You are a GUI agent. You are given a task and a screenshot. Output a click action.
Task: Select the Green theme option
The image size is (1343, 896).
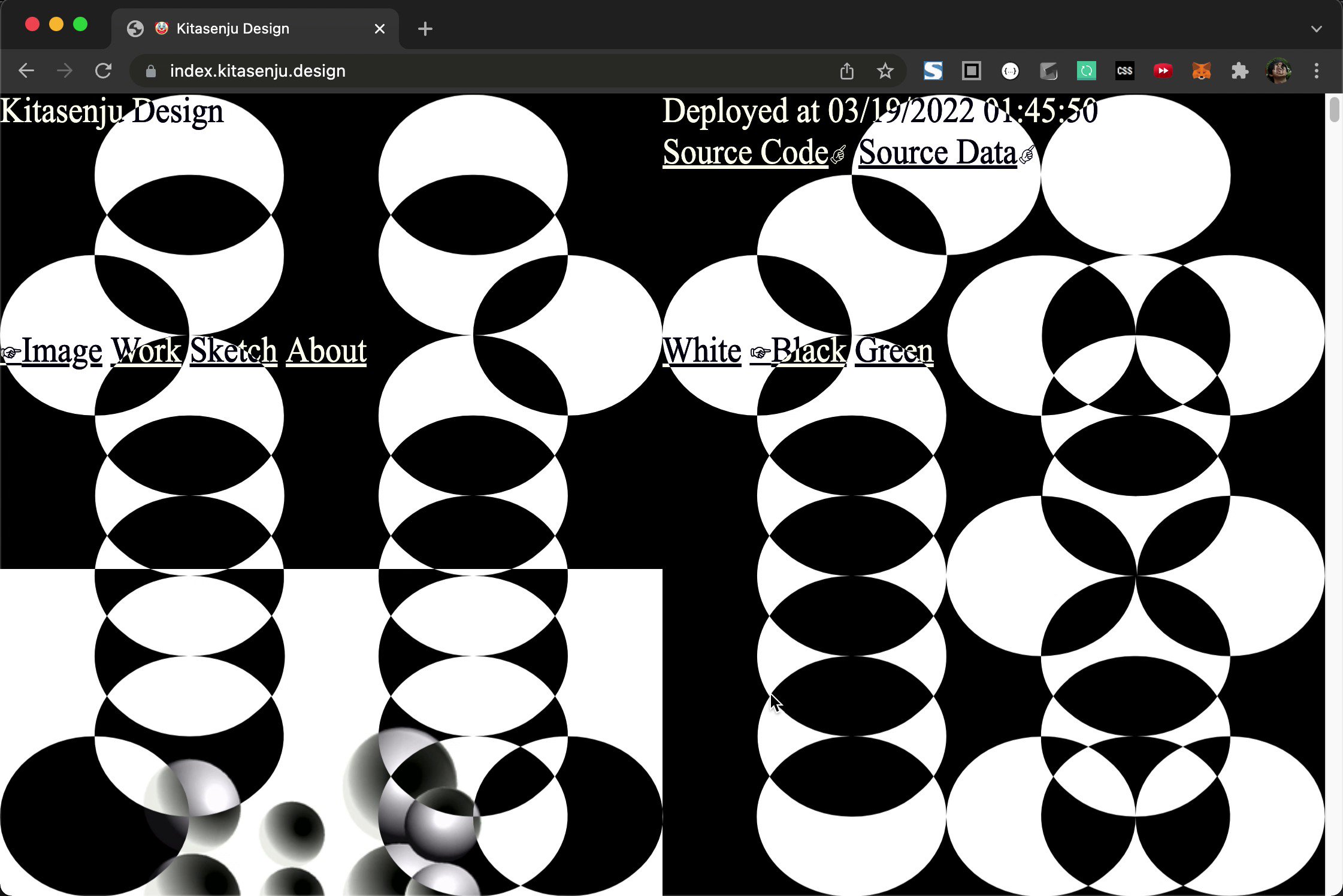[893, 351]
